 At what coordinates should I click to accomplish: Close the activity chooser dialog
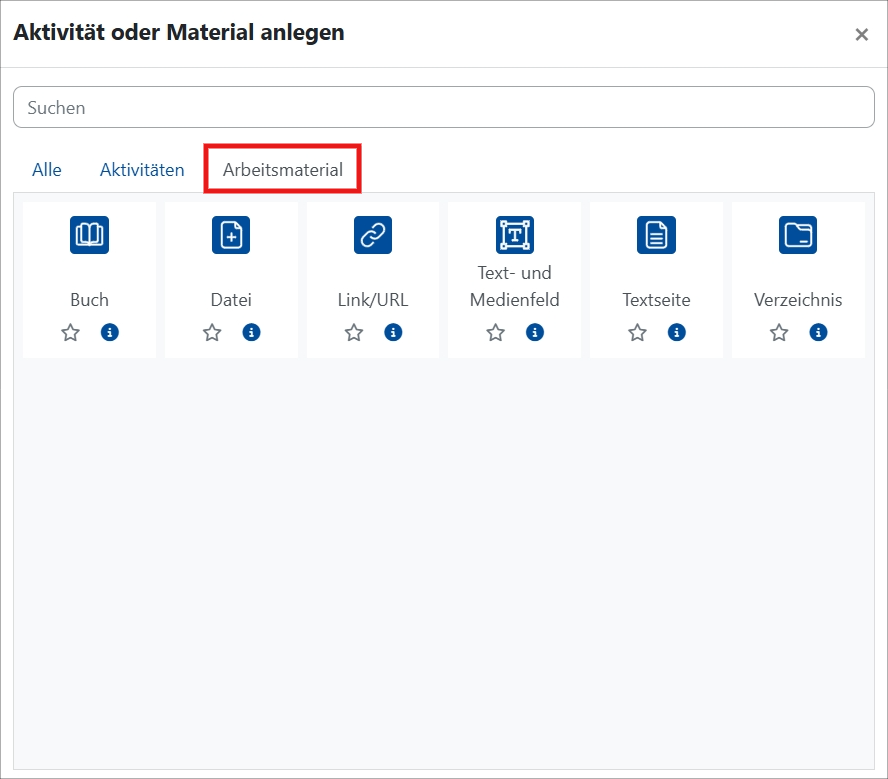862,34
